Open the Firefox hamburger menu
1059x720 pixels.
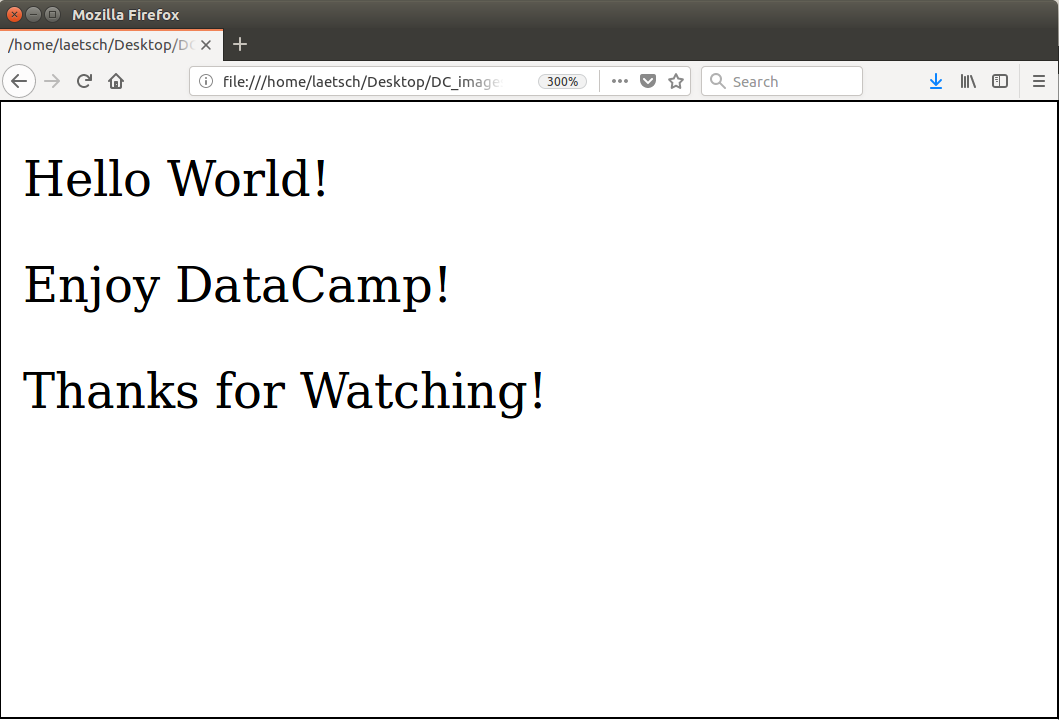[1039, 82]
